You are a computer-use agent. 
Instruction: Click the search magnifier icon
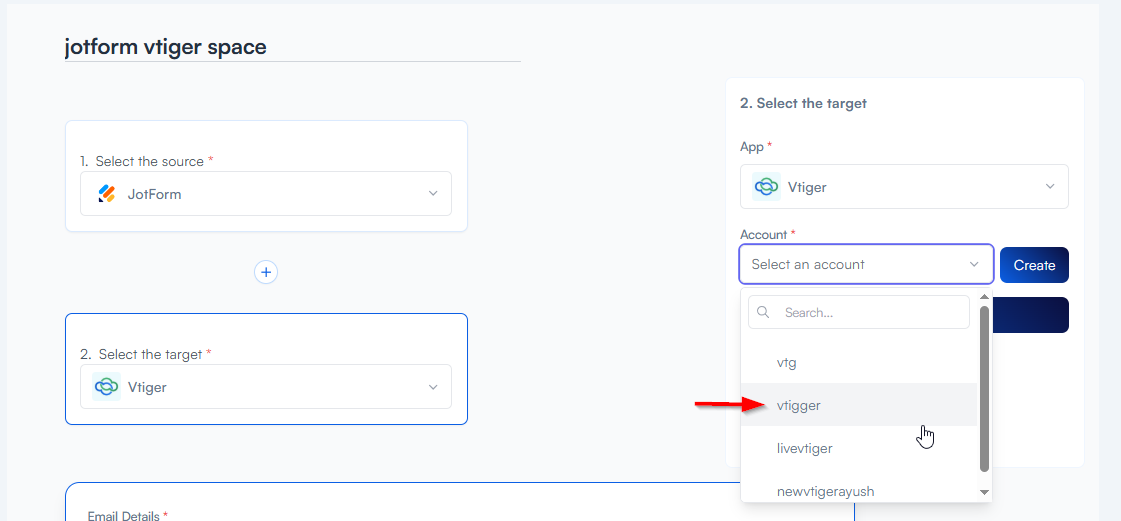764,313
